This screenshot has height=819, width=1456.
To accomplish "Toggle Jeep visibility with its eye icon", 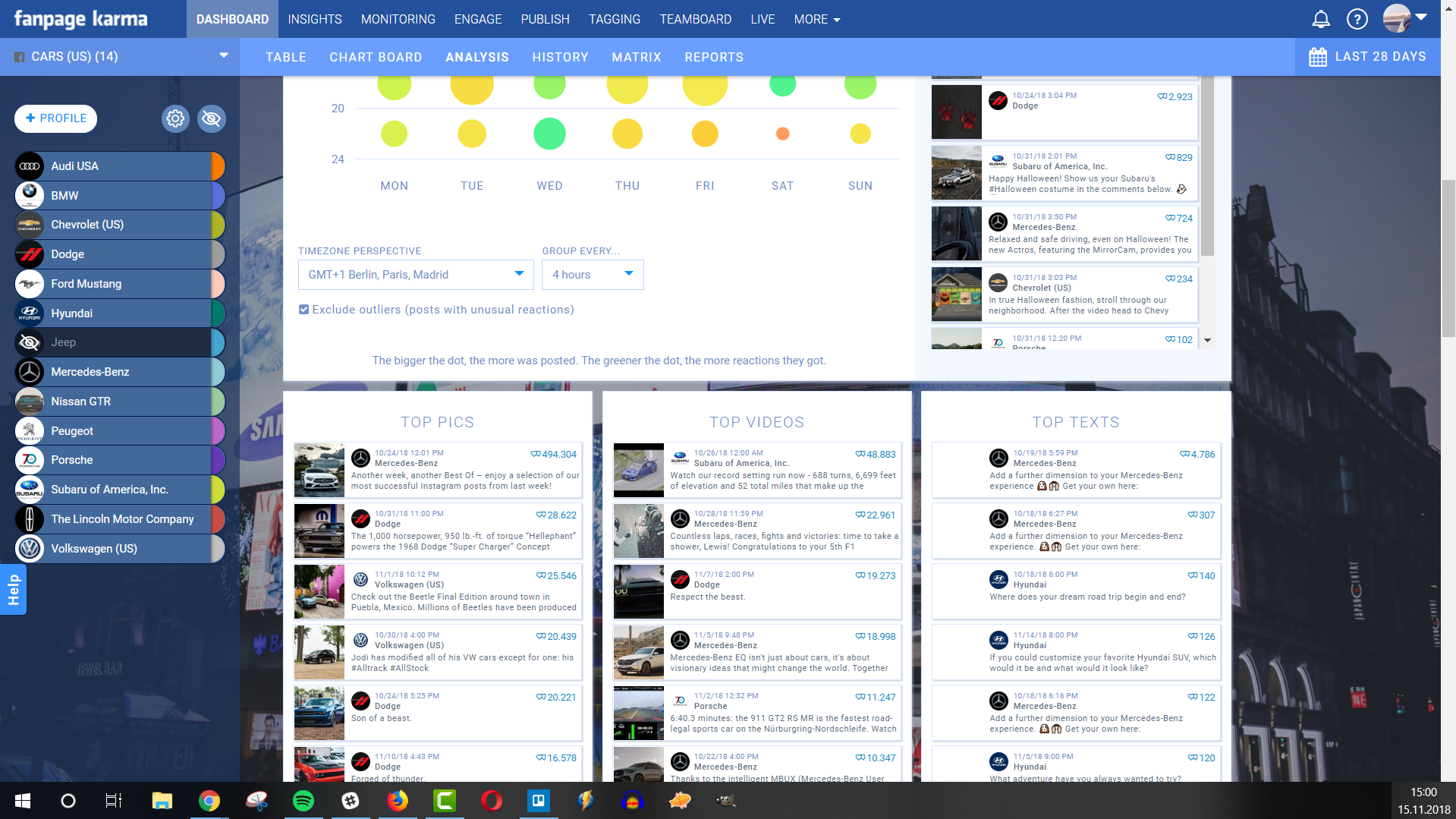I will (x=29, y=342).
